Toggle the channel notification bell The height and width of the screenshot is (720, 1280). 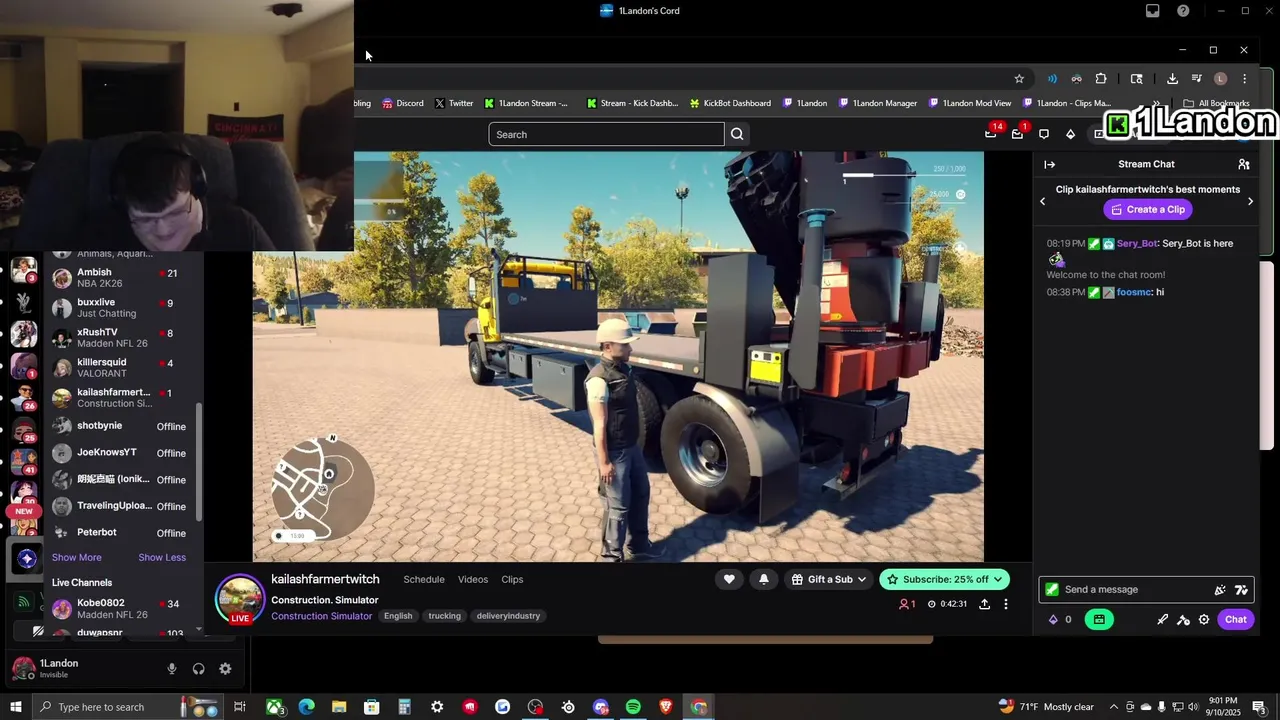764,579
